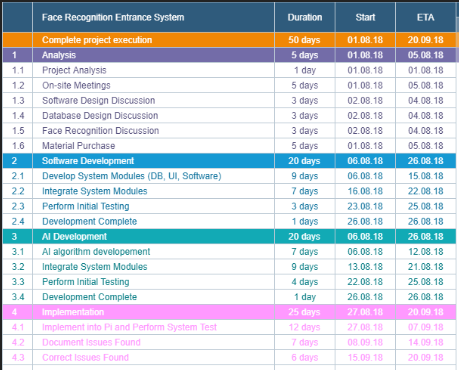The image size is (459, 370).
Task: Select Implement into Pi and Perform System Test
Action: [129, 327]
